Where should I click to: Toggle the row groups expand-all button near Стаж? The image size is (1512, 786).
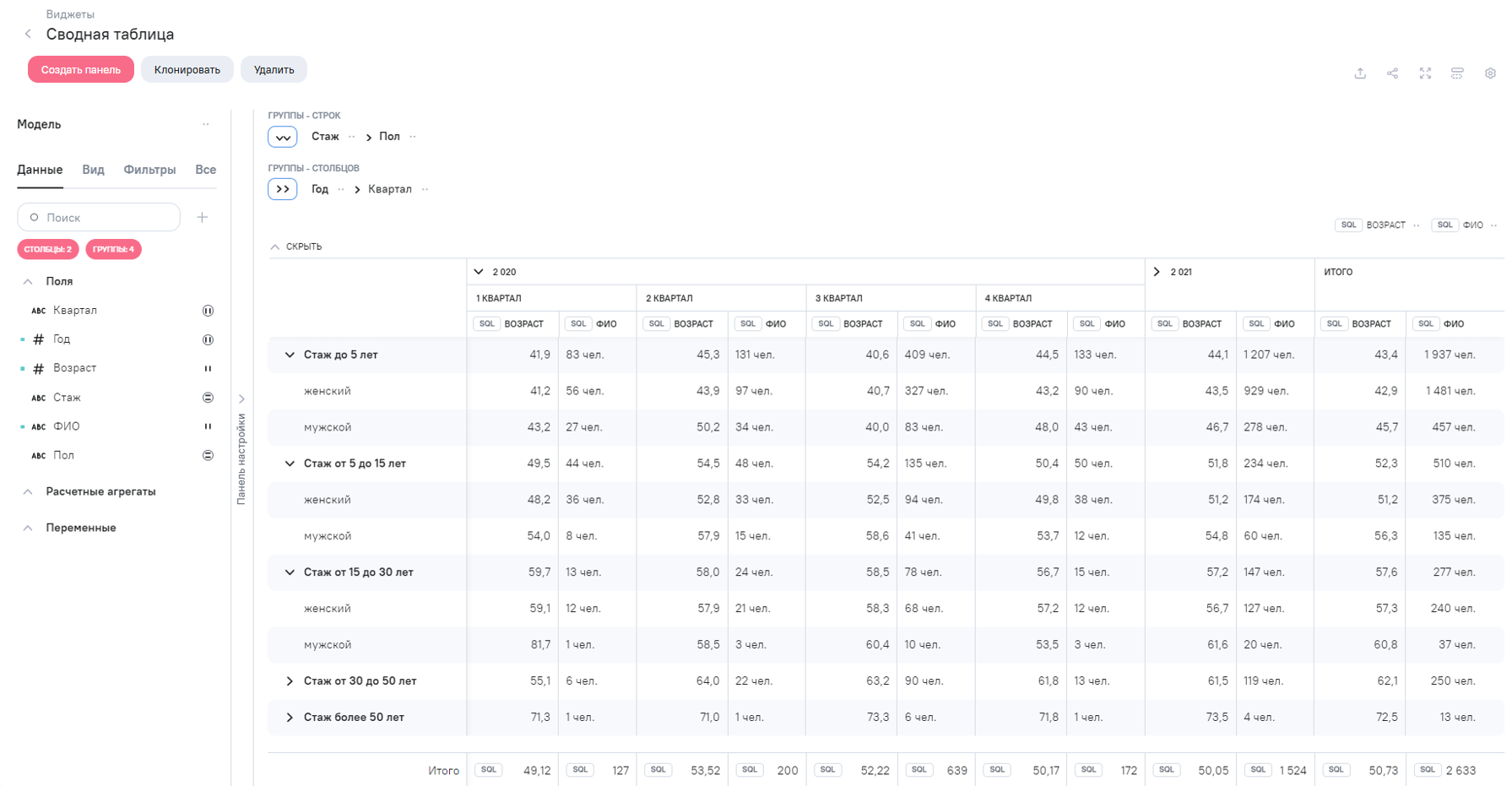283,137
